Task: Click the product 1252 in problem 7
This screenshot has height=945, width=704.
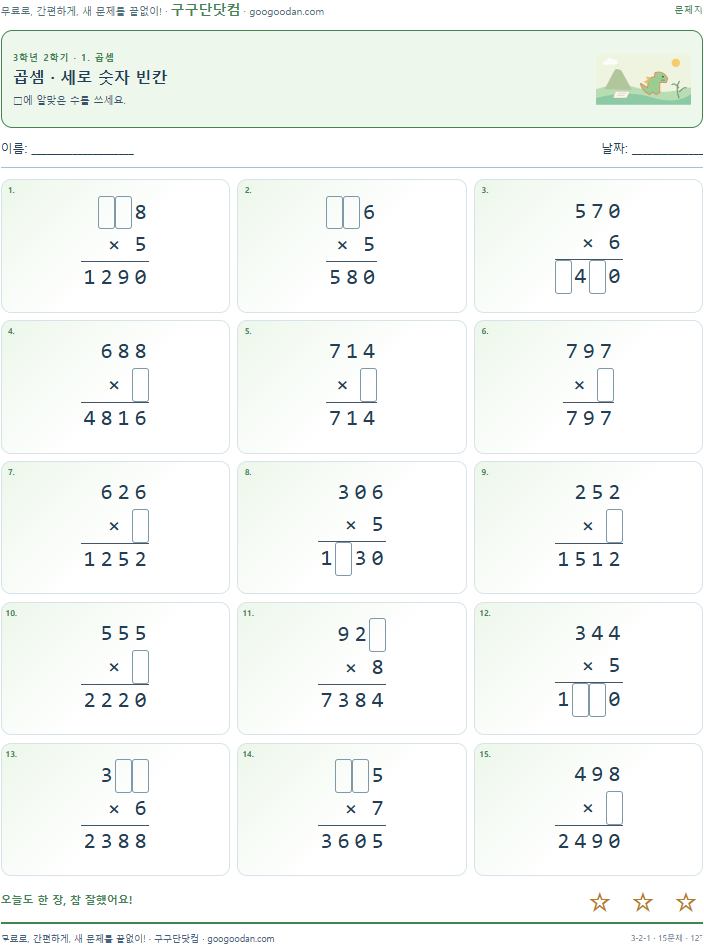Action: click(x=115, y=559)
